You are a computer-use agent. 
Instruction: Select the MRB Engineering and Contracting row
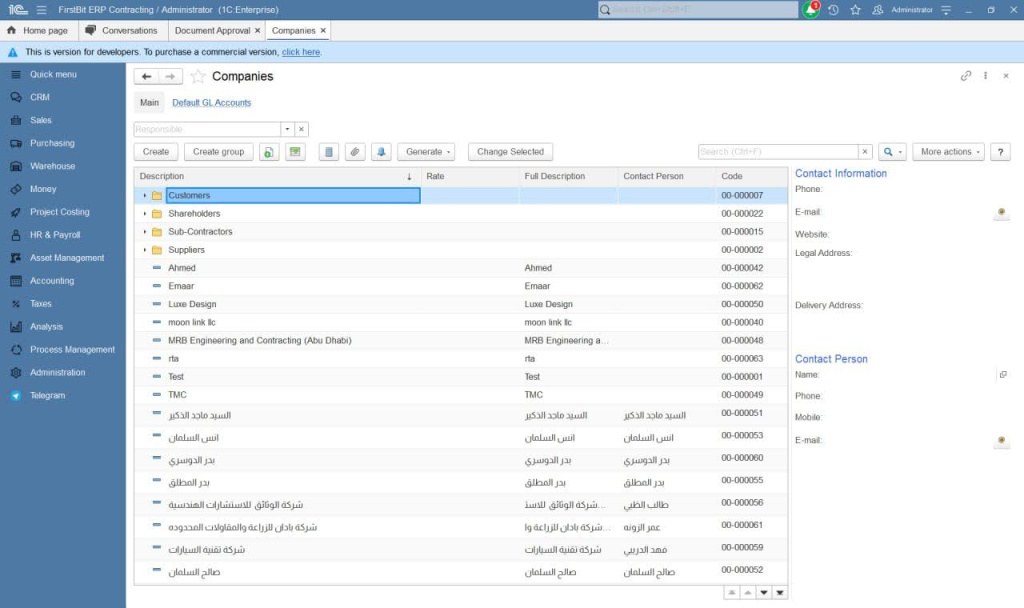point(460,341)
